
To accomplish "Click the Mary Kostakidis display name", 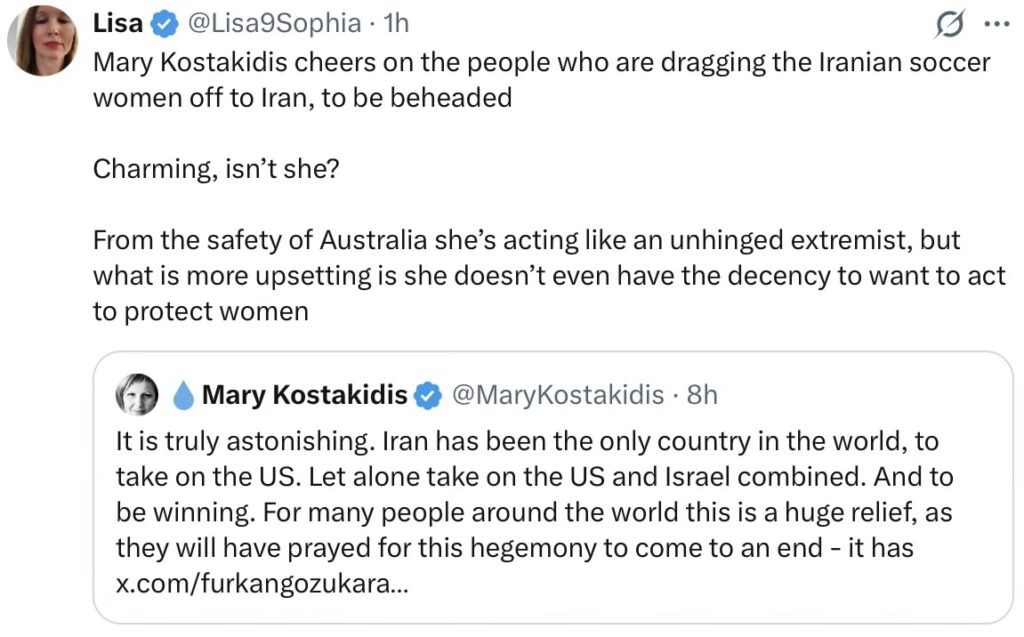I will [304, 395].
